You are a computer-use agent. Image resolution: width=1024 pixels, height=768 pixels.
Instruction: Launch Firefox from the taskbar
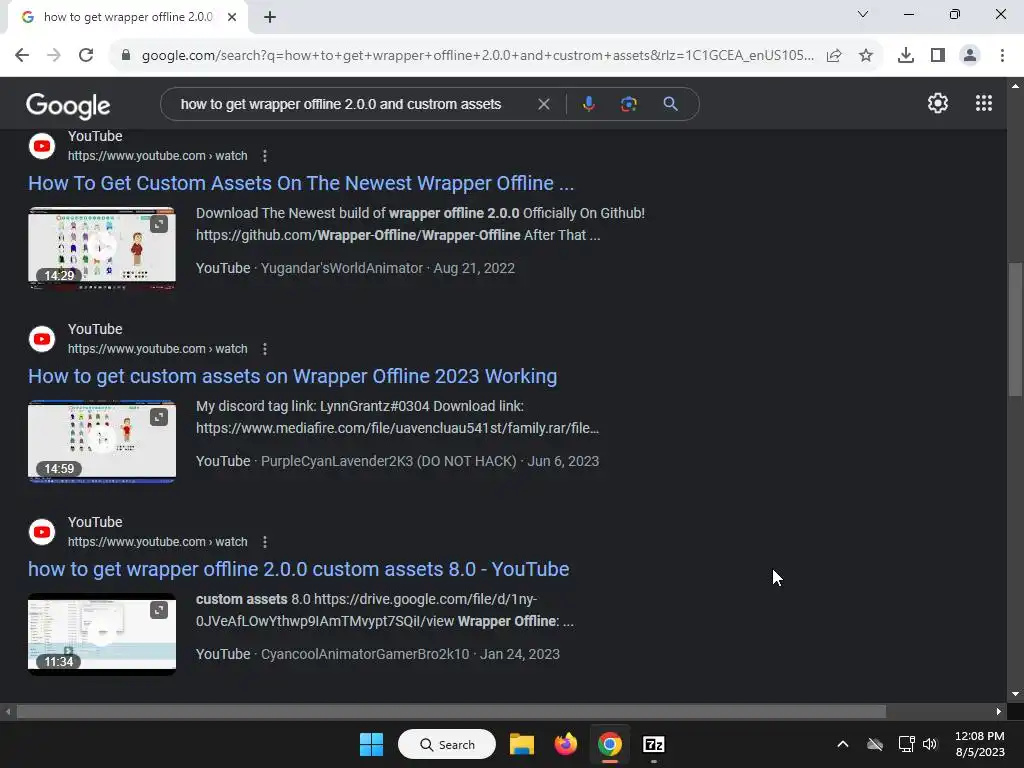pyautogui.click(x=566, y=744)
